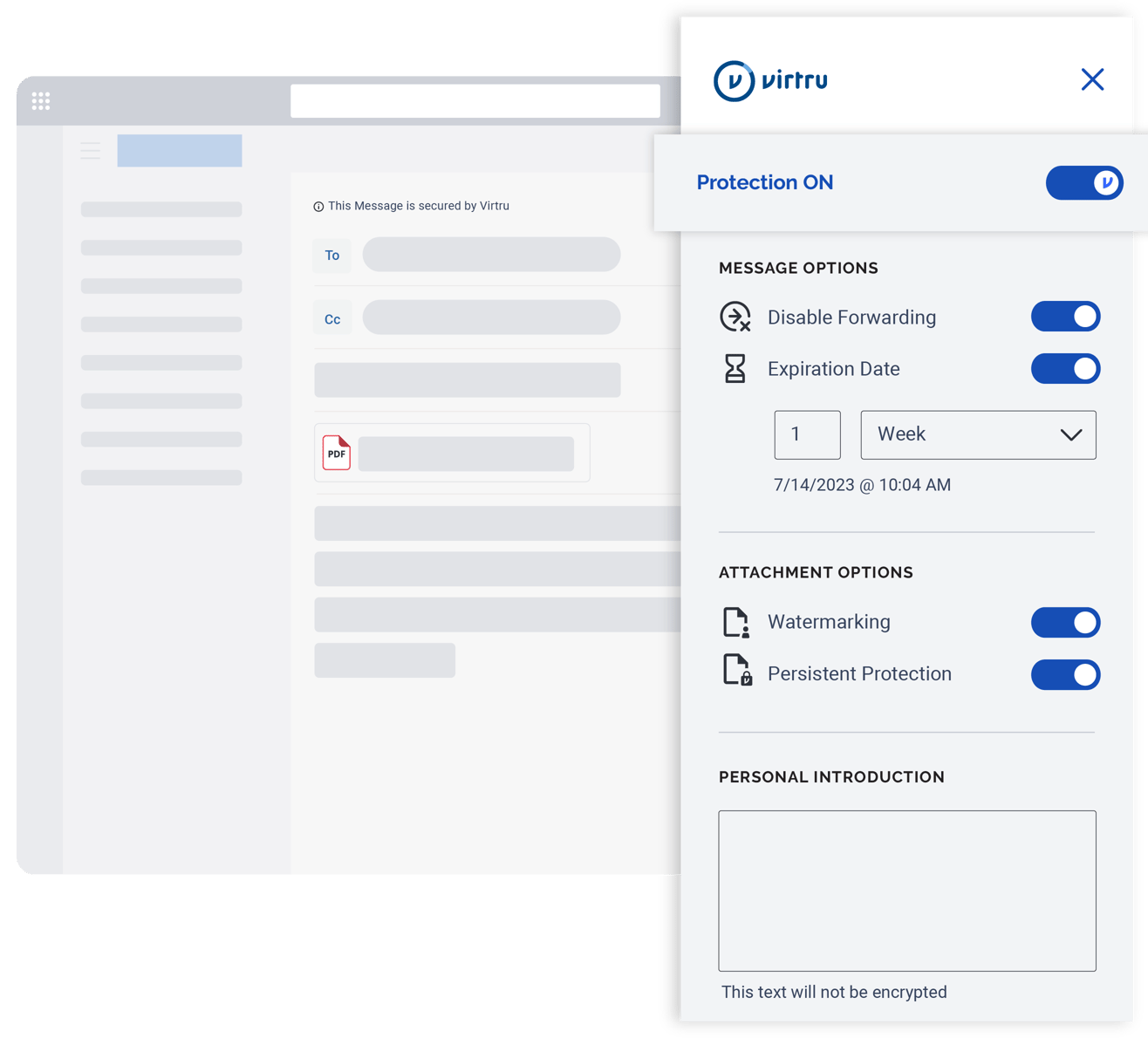Click inside the Personal Introduction text box

906,890
